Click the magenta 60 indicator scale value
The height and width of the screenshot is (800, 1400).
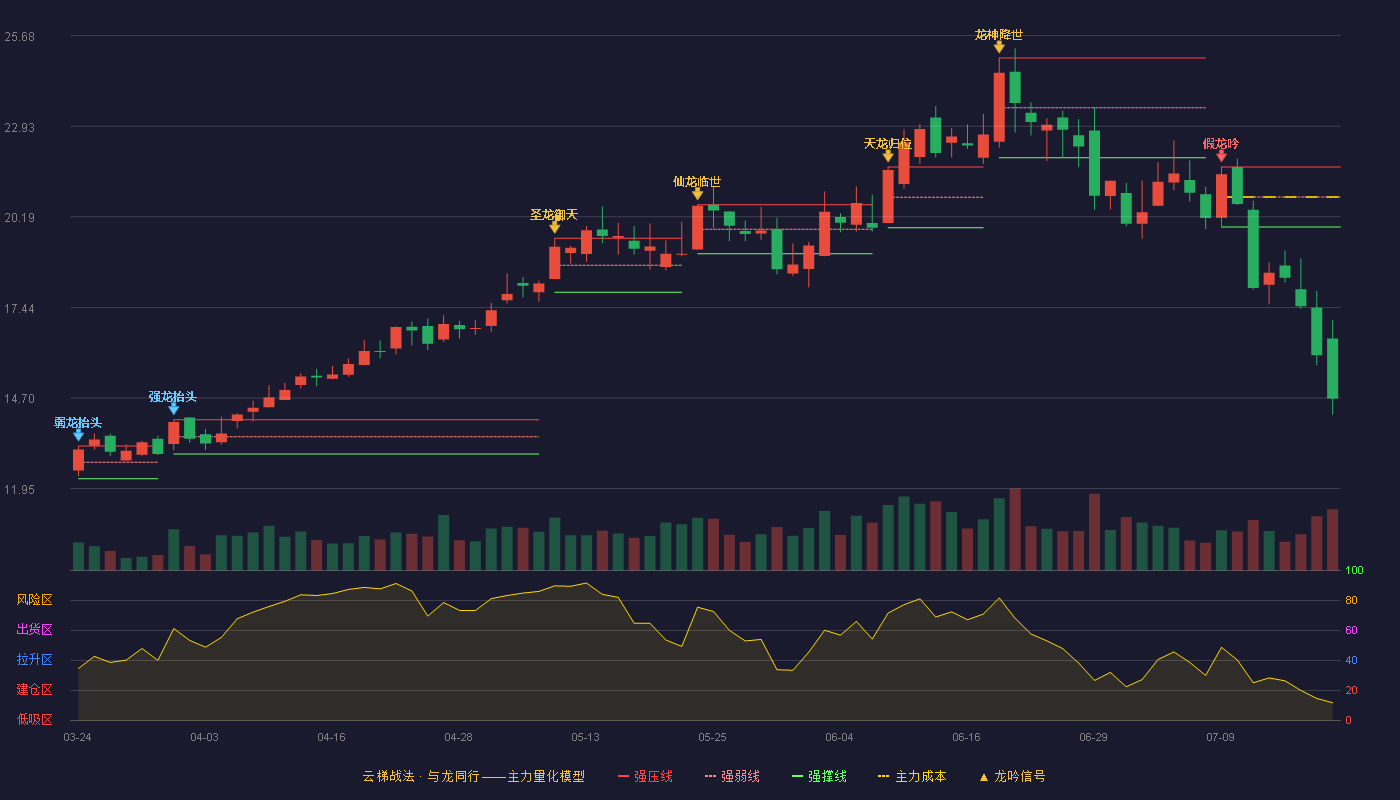click(x=1350, y=630)
